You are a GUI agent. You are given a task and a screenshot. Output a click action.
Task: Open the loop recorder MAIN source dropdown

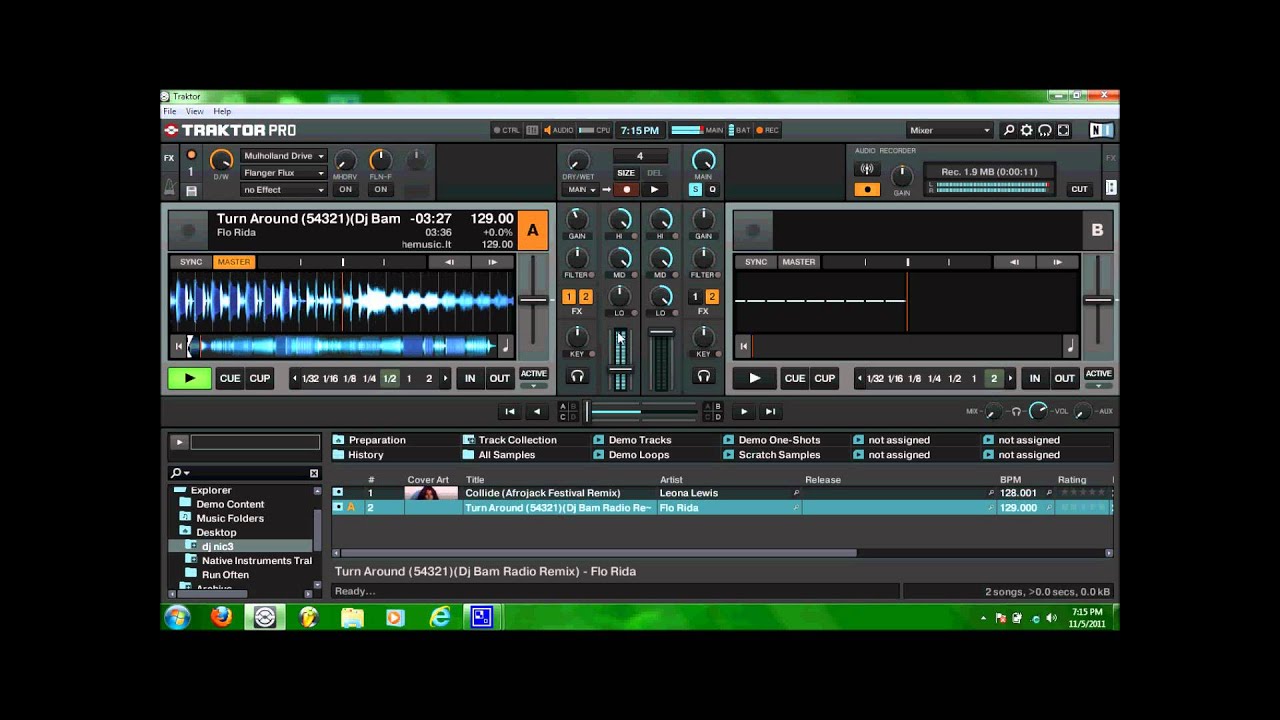(580, 189)
